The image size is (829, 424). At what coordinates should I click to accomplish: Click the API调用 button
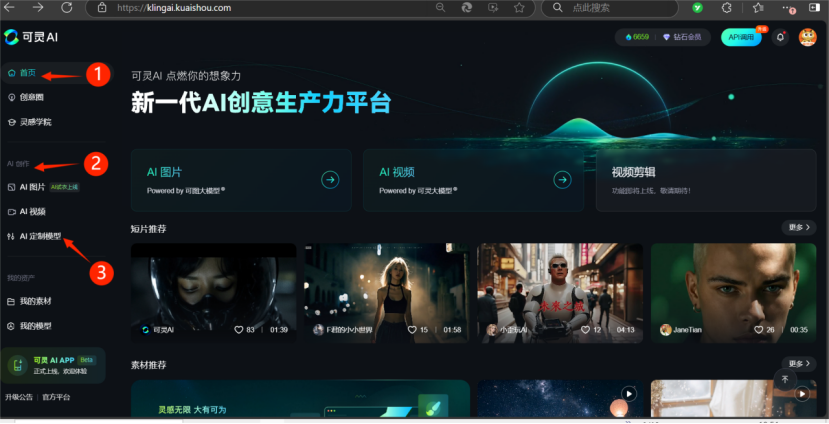click(x=741, y=37)
